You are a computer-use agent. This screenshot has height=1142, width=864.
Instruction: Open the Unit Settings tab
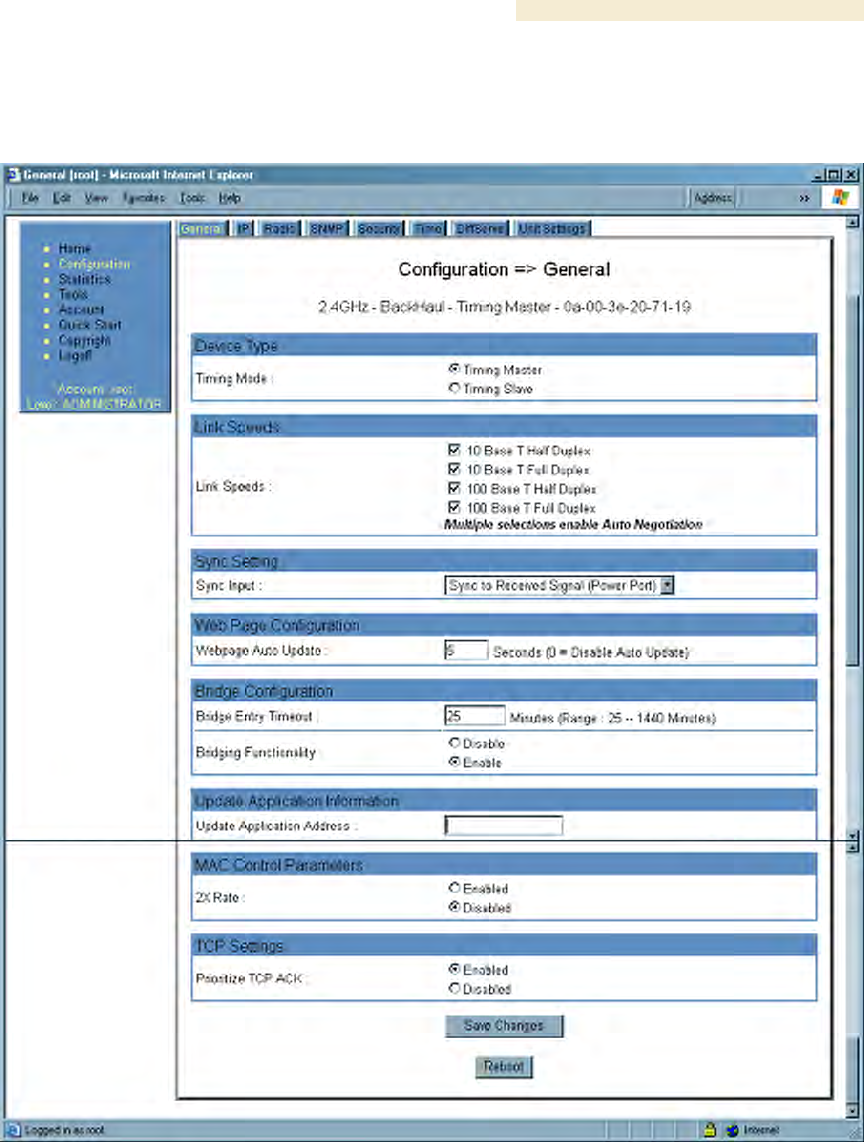click(552, 229)
